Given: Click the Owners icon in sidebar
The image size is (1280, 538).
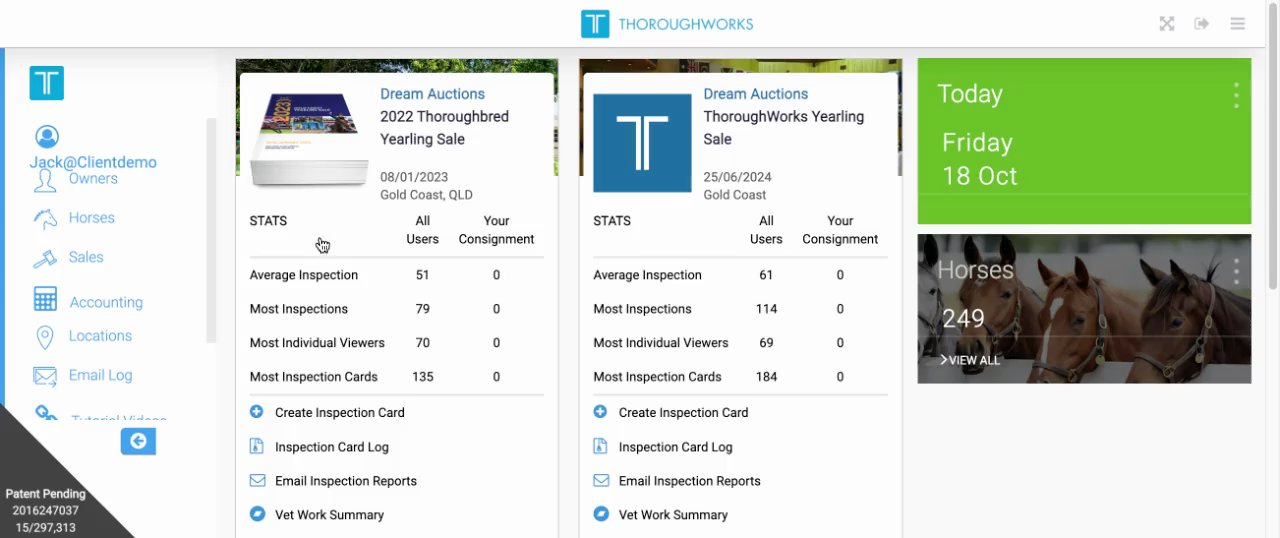Looking at the screenshot, I should pos(45,180).
